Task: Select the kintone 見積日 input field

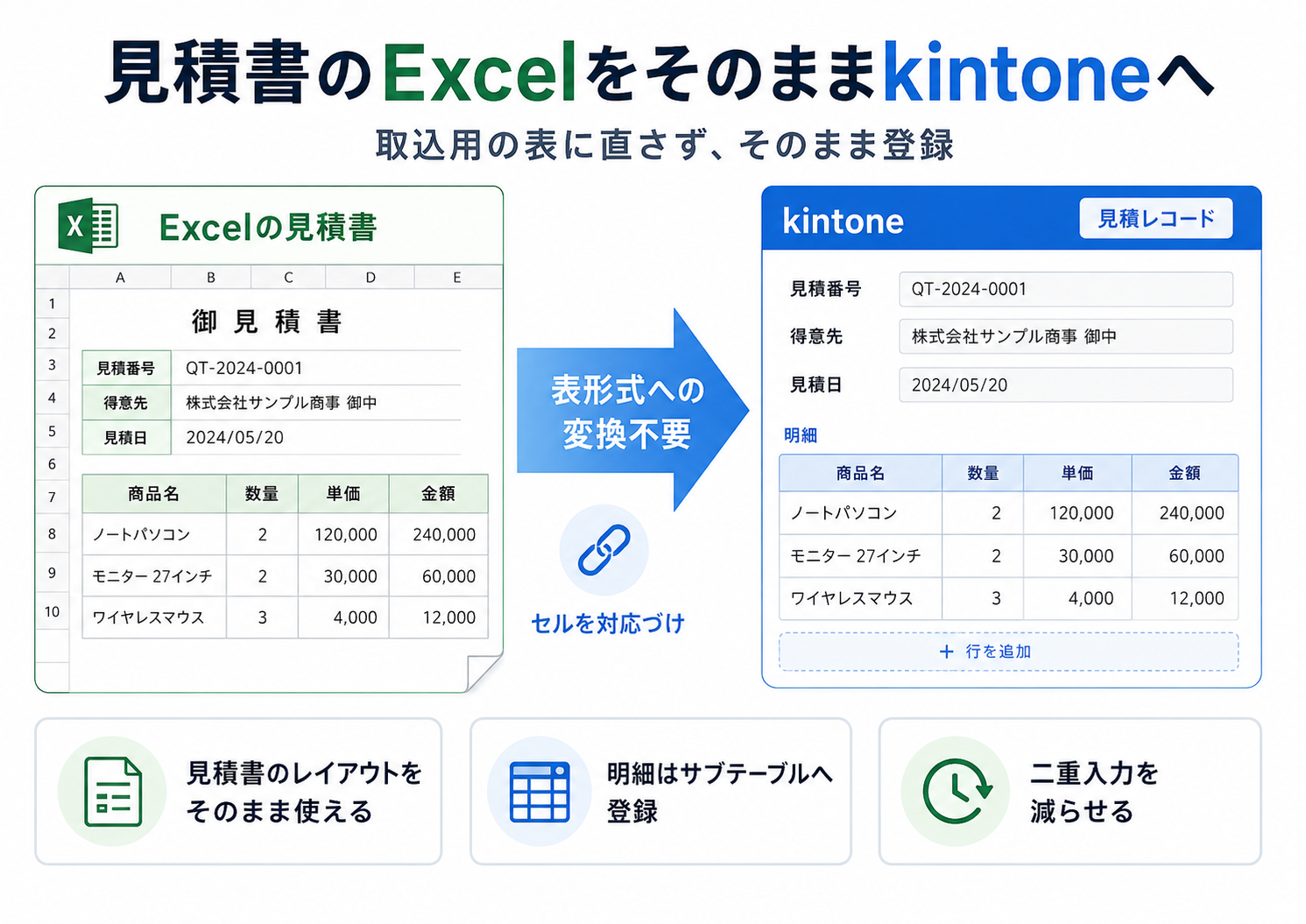Action: click(x=1066, y=384)
